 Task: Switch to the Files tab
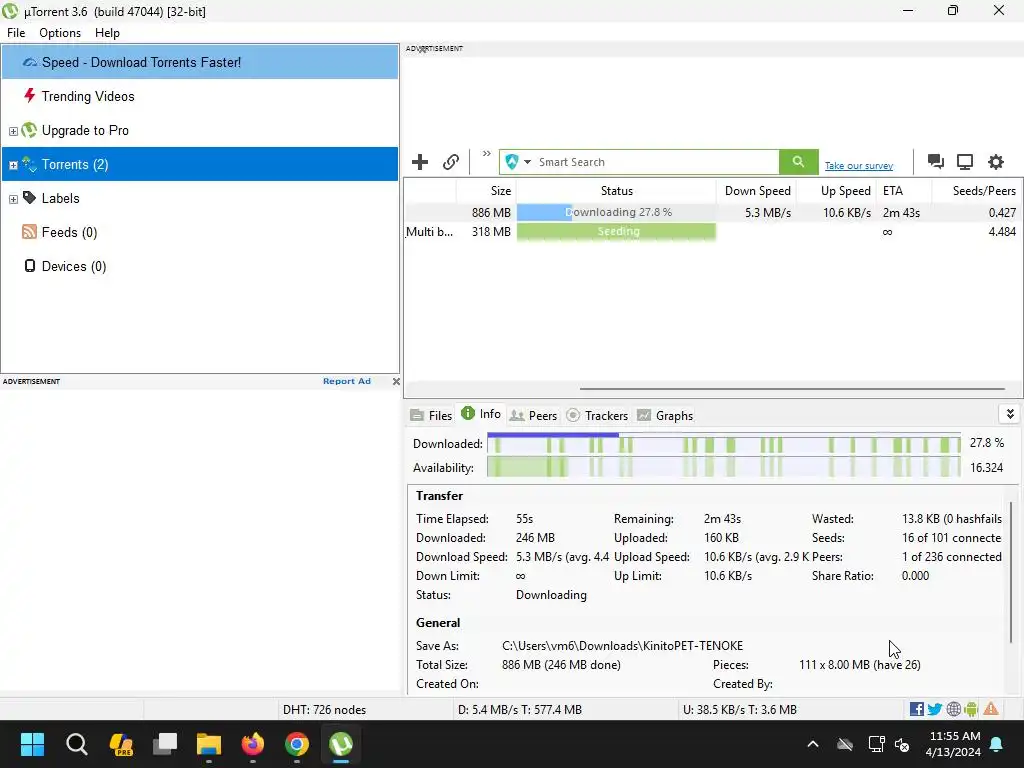431,415
